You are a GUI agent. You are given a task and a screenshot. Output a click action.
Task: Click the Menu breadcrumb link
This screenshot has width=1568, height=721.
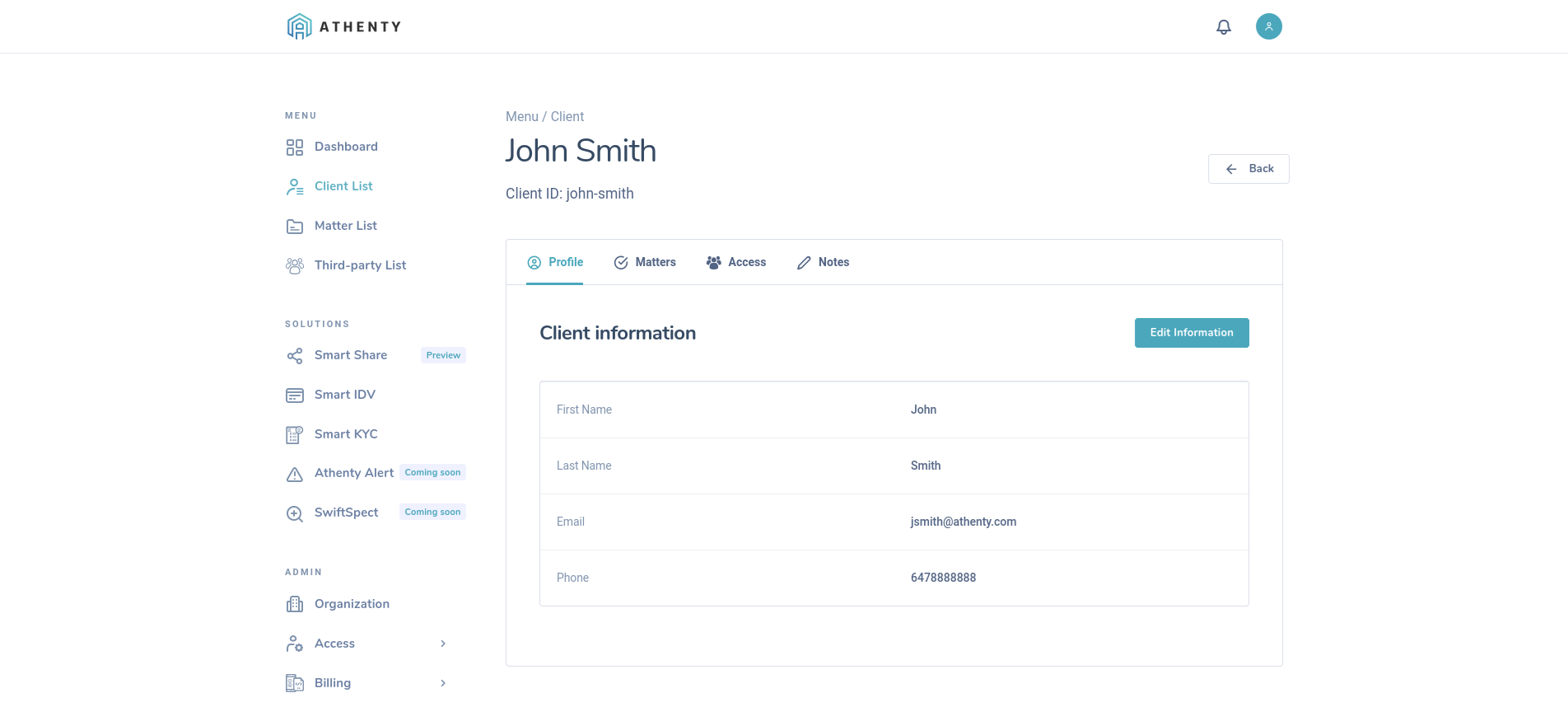[522, 117]
